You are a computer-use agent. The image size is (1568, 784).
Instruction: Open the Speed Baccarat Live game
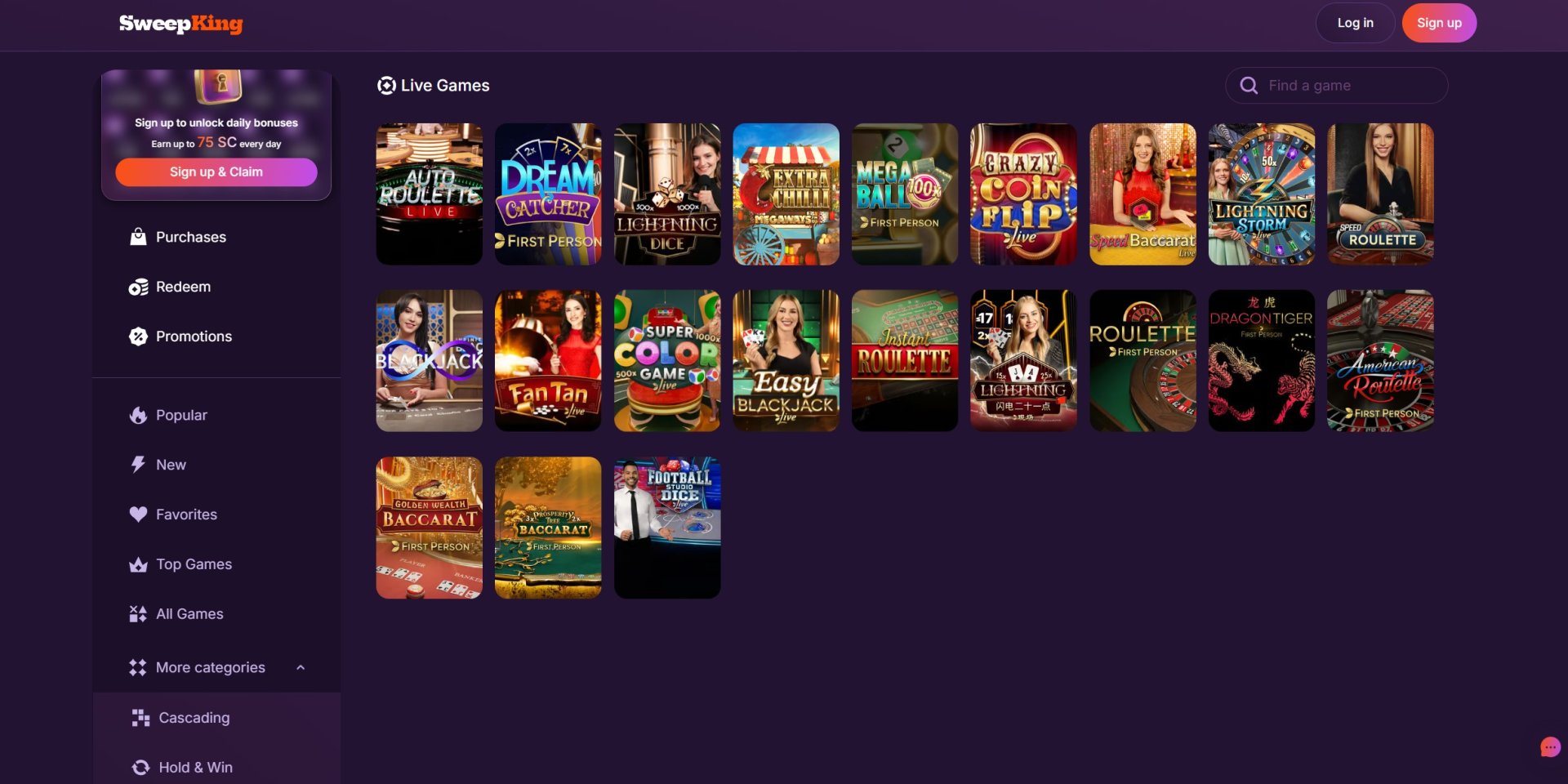pos(1143,194)
